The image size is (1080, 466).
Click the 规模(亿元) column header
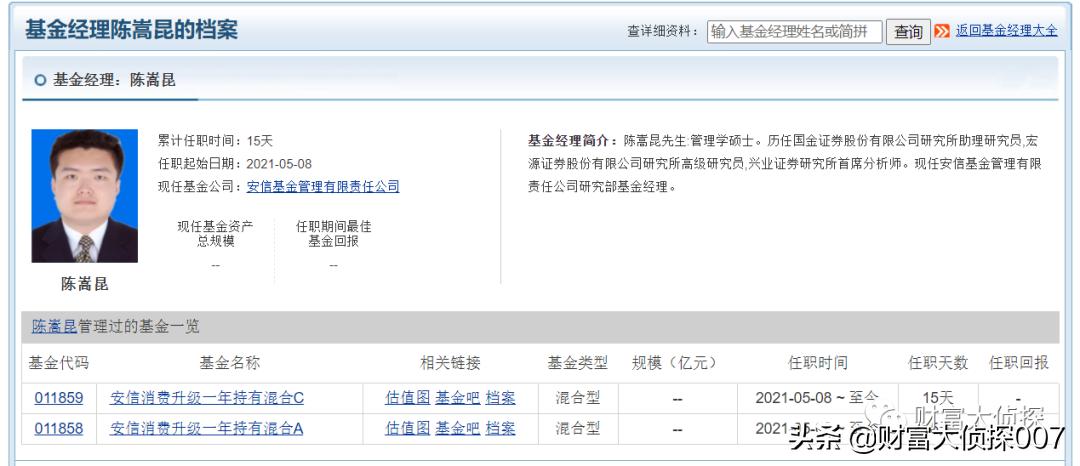click(x=677, y=363)
